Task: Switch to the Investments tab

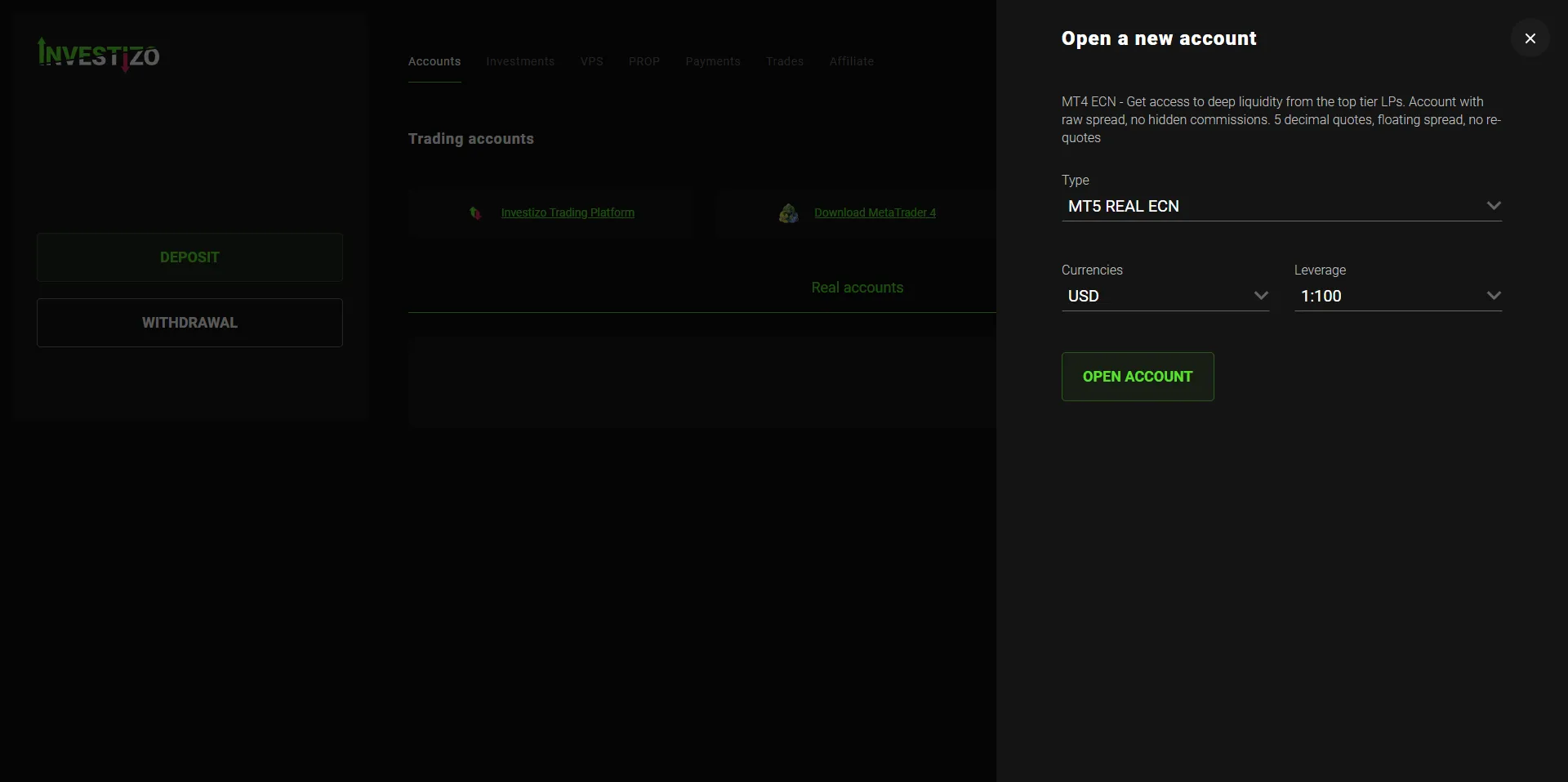Action: coord(520,61)
